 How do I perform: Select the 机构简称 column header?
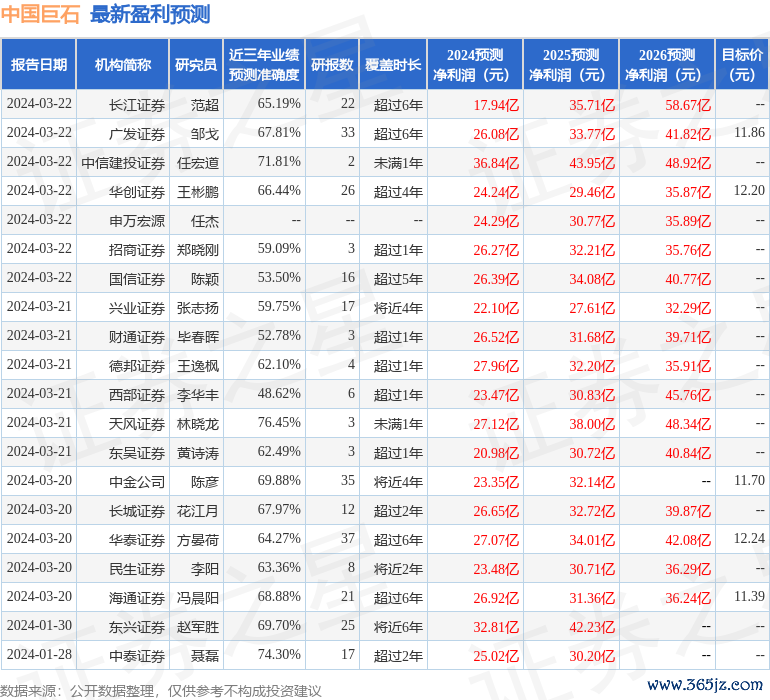tap(123, 65)
